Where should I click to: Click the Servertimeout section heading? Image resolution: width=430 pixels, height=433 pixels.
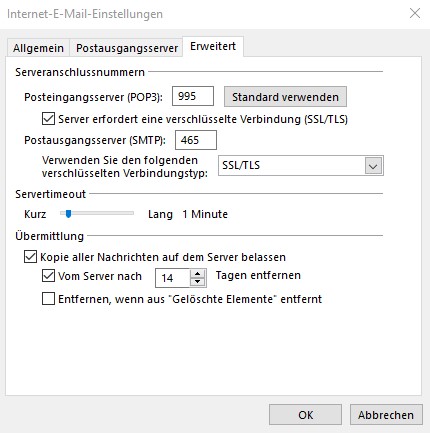pos(51,194)
